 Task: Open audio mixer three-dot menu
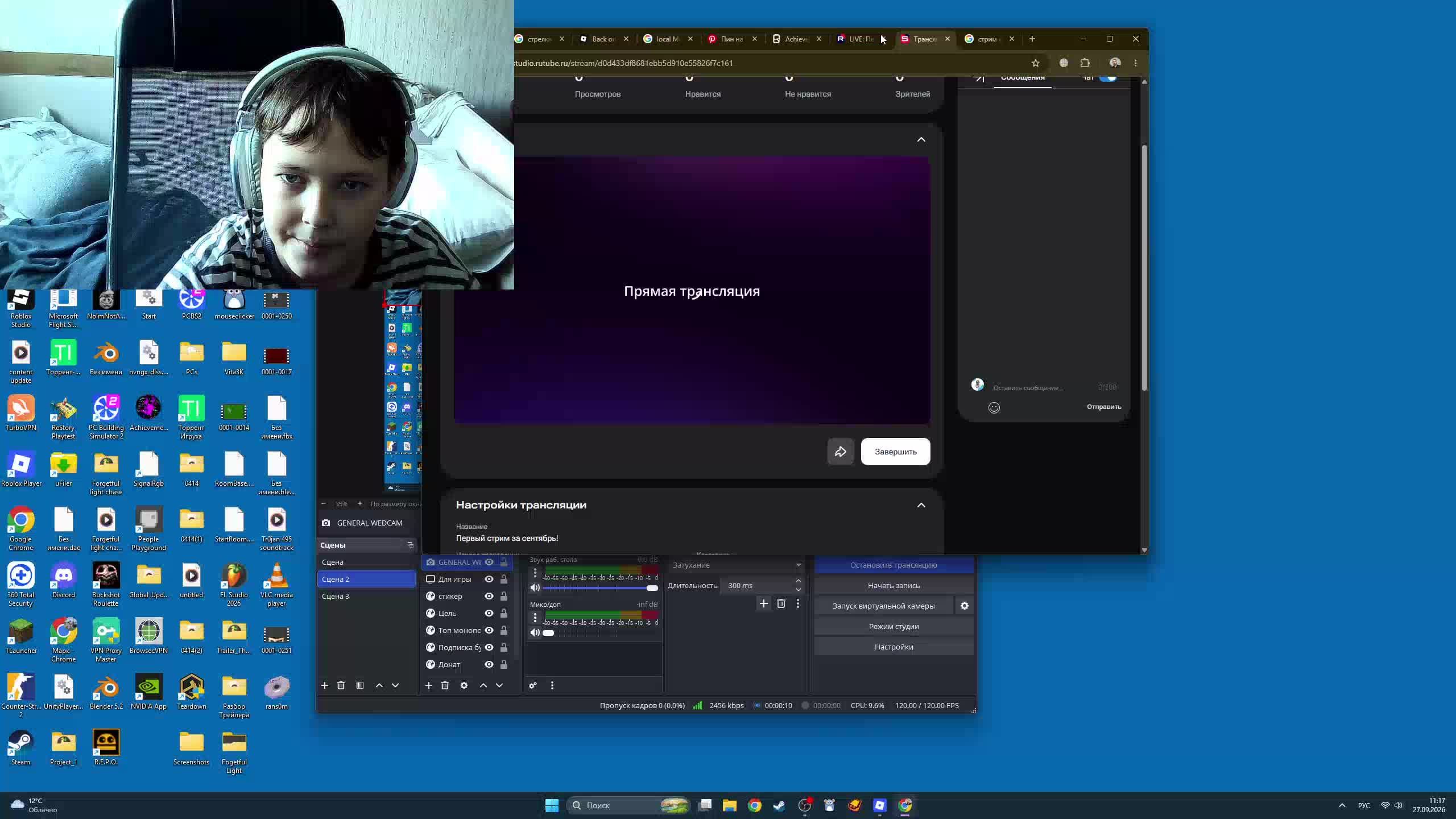552,685
